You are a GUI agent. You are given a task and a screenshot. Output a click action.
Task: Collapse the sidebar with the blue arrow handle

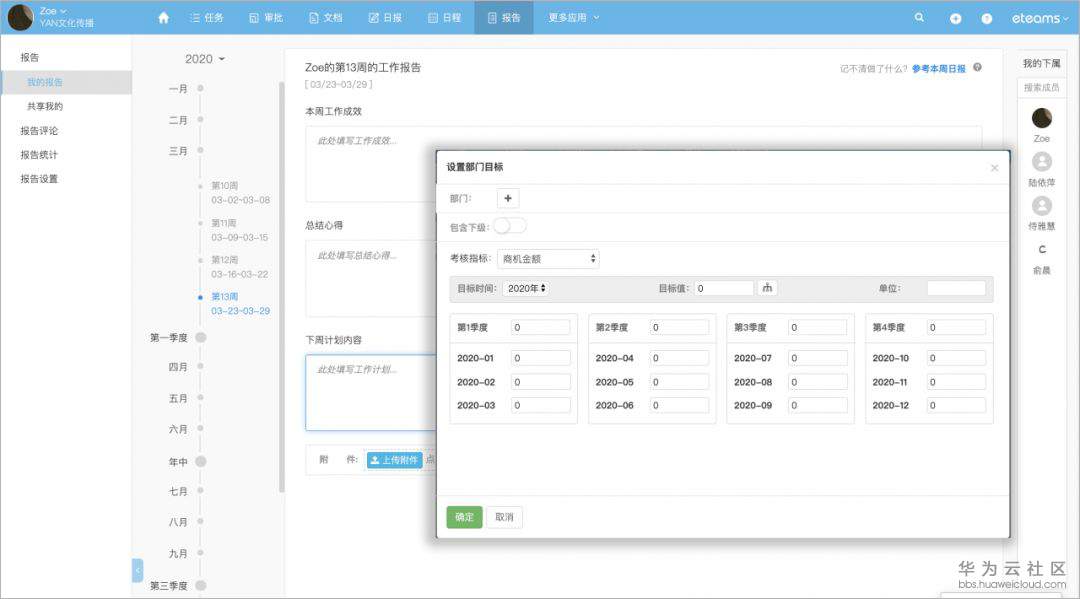point(137,570)
